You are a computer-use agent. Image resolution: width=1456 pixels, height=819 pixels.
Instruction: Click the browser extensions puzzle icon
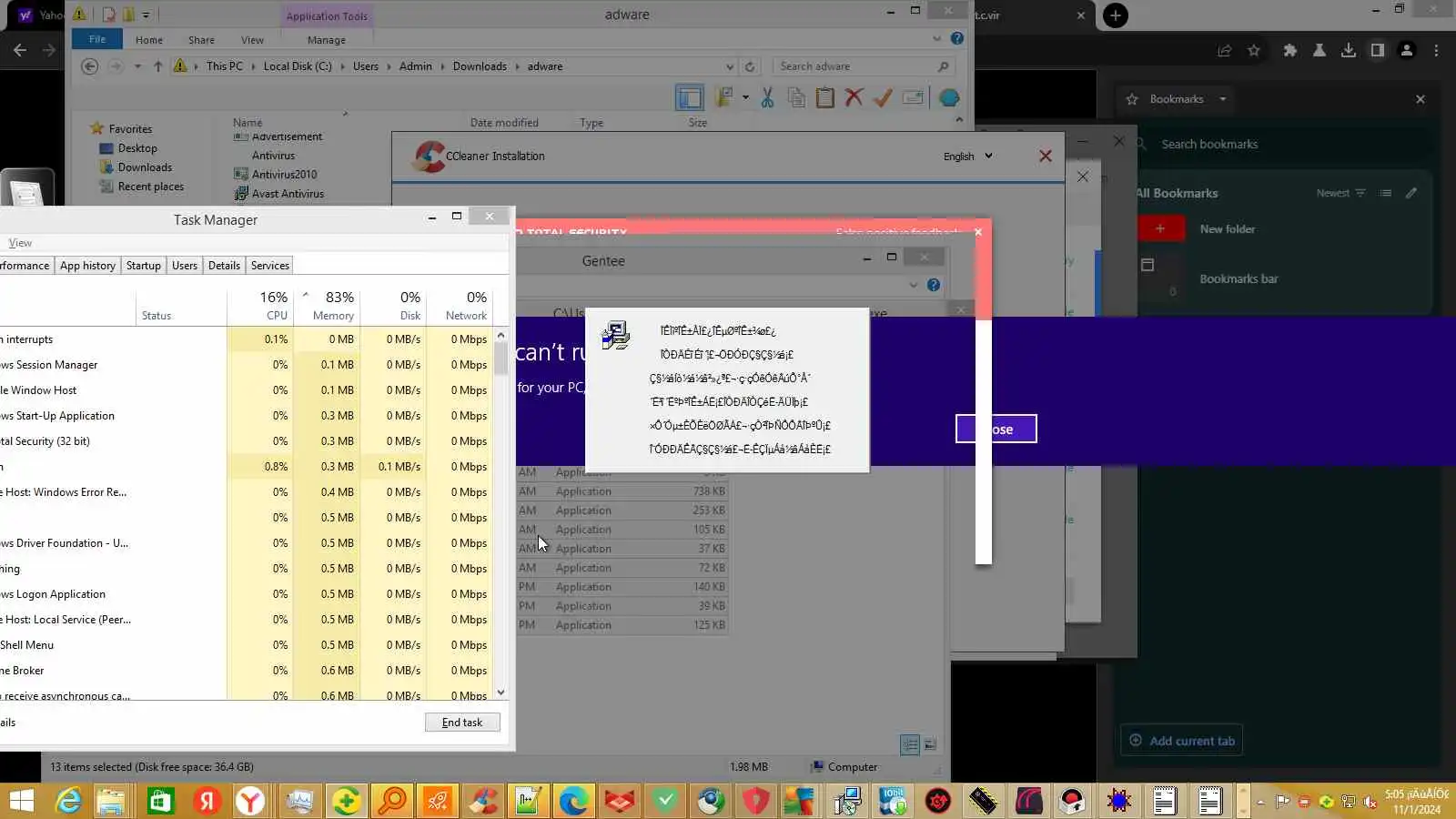tap(1289, 51)
